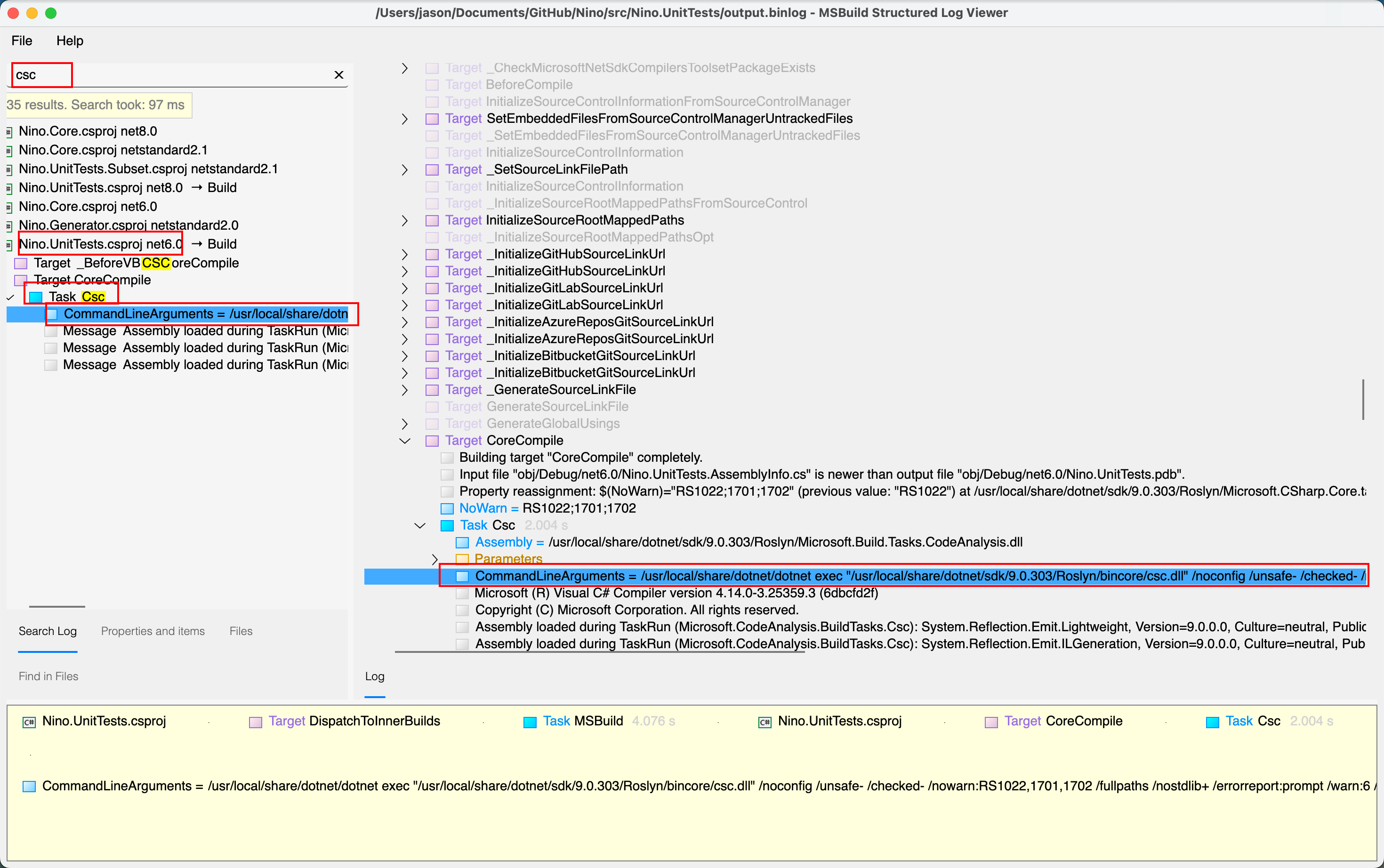Viewport: 1384px width, 868px height.
Task: Expand the _SetSourceLinkFilePath target
Action: click(405, 170)
